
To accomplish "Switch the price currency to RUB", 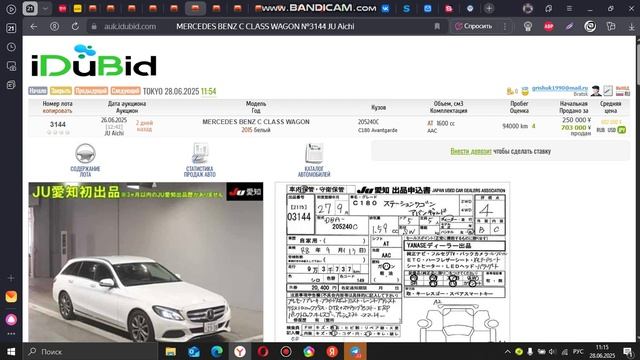I will click(x=601, y=130).
